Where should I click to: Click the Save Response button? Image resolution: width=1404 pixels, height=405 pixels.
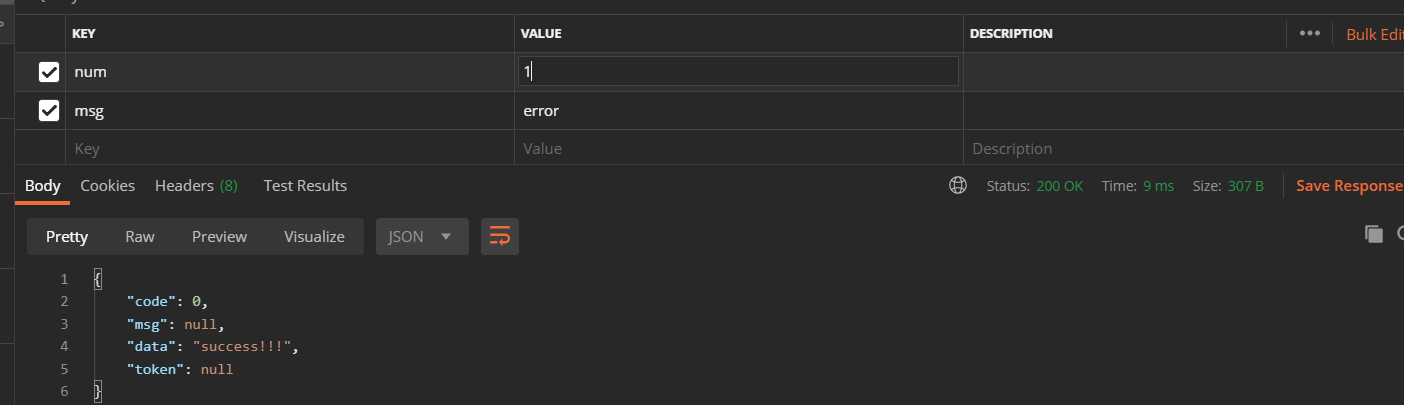1349,186
